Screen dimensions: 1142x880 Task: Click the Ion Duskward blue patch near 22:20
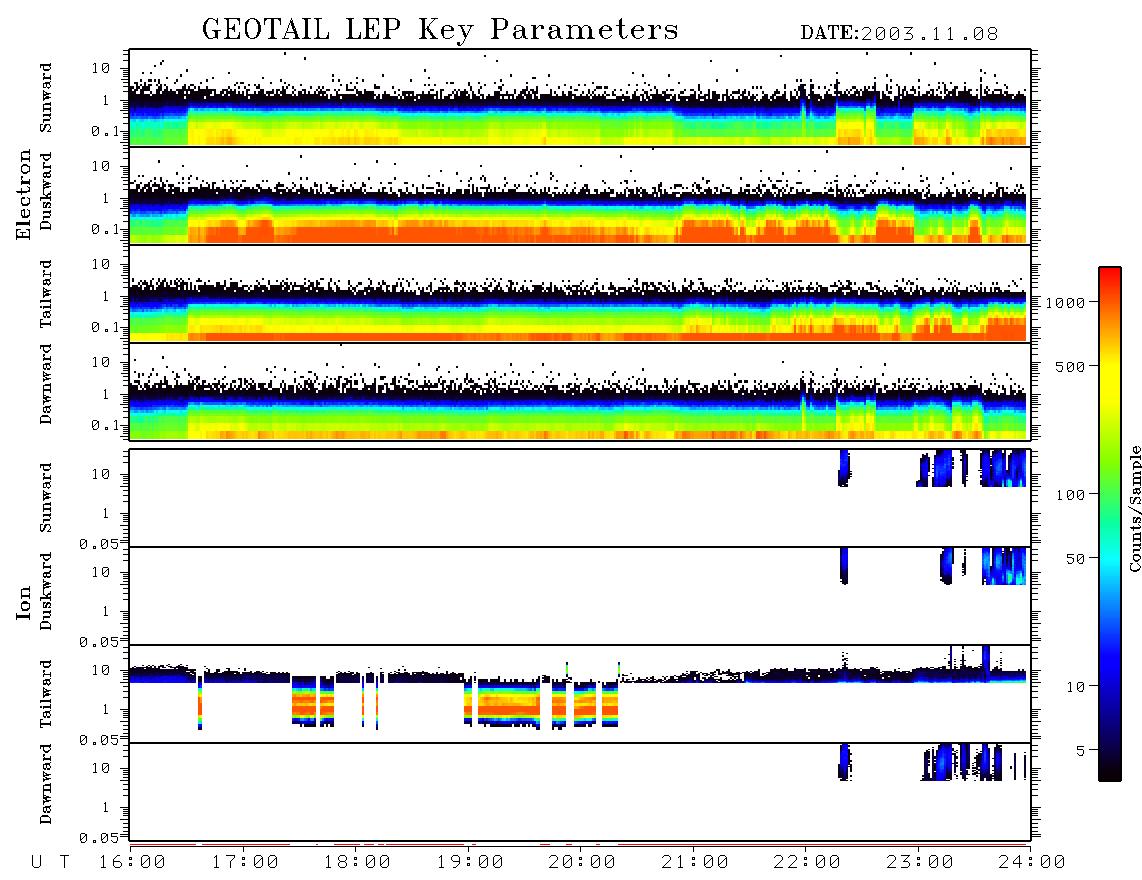[844, 566]
